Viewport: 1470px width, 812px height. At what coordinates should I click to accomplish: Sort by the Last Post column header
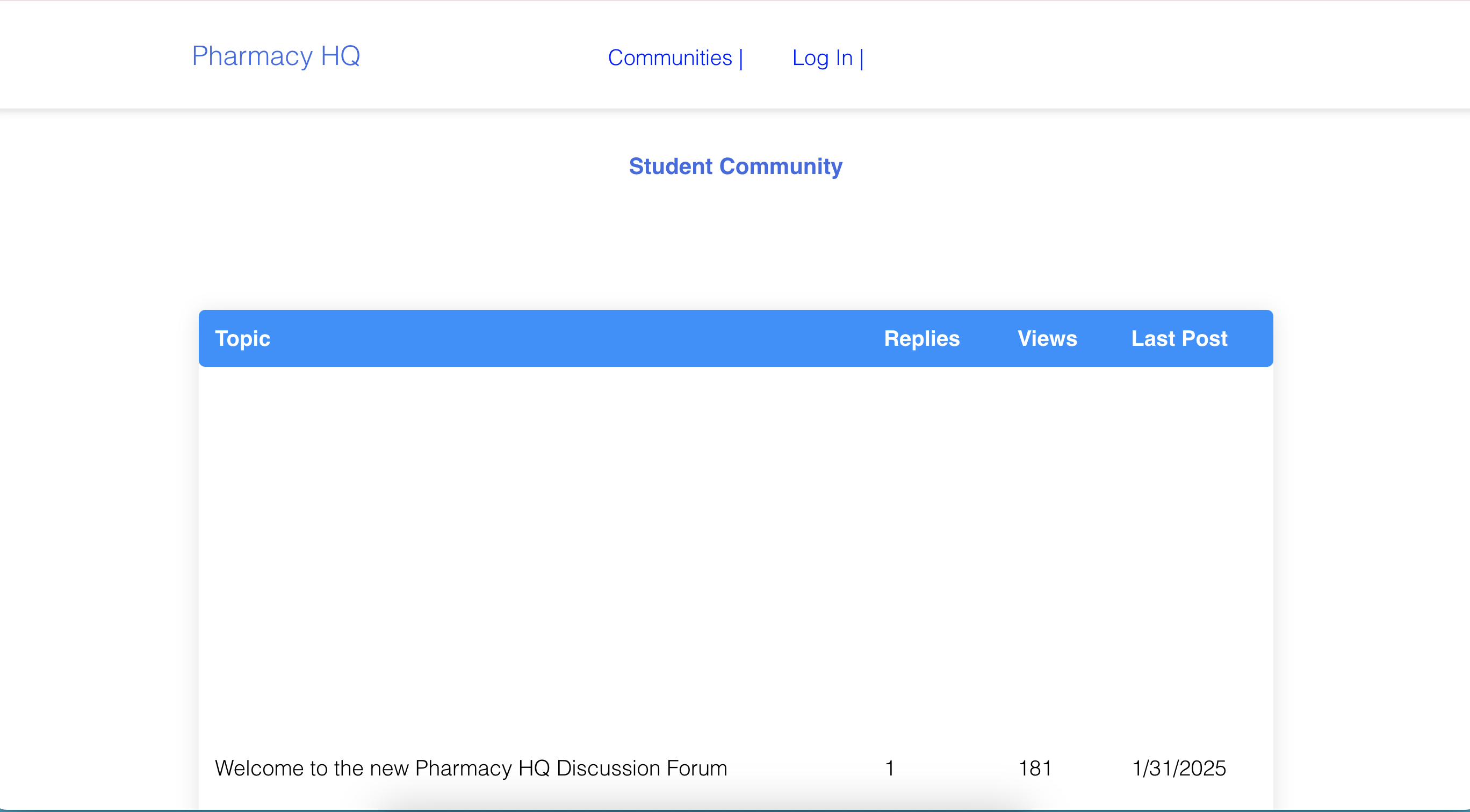click(1178, 338)
